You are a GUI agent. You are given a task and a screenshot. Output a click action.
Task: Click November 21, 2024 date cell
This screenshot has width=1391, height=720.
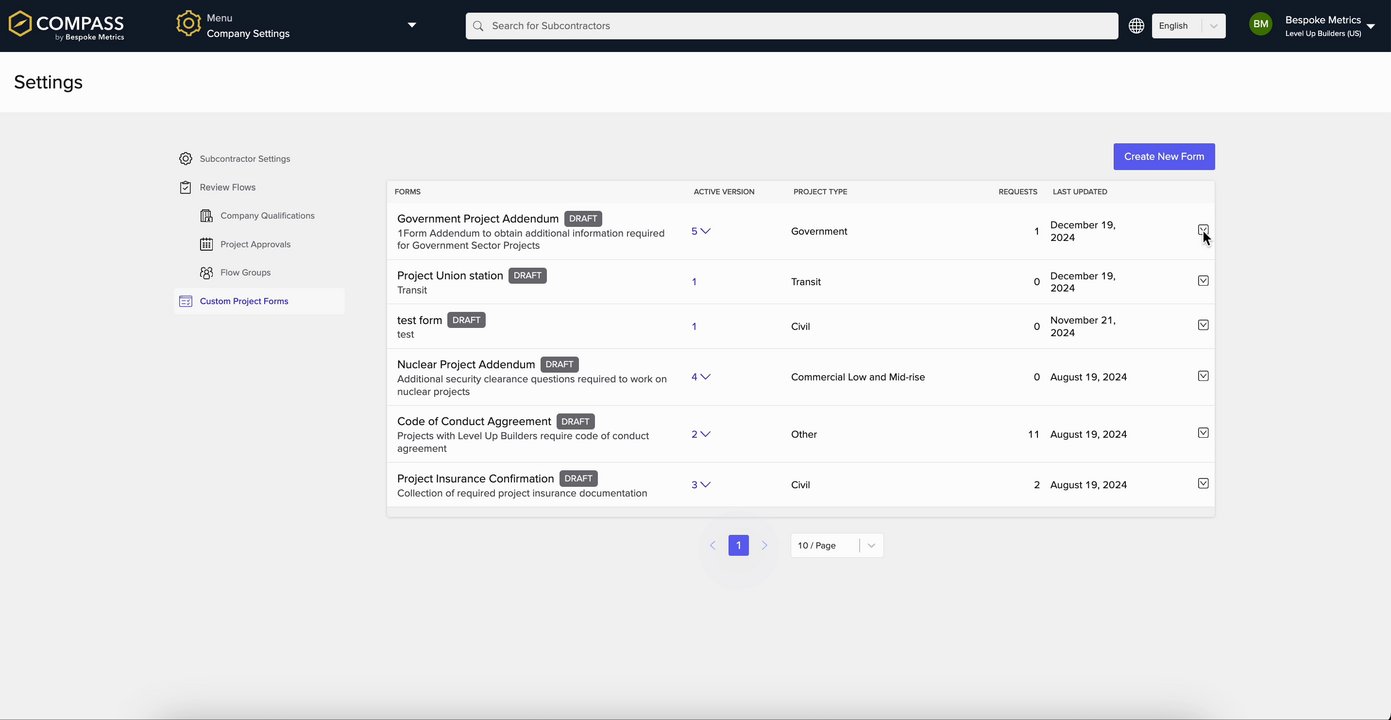(x=1083, y=327)
